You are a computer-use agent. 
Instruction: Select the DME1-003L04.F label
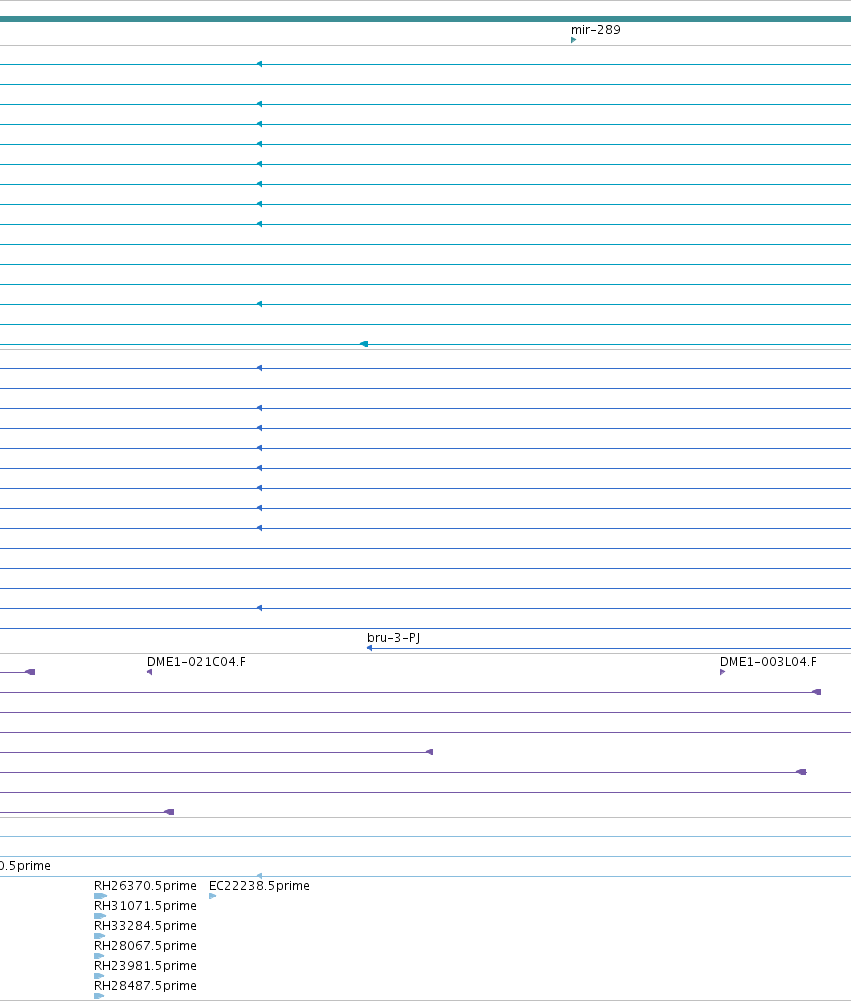[x=768, y=662]
